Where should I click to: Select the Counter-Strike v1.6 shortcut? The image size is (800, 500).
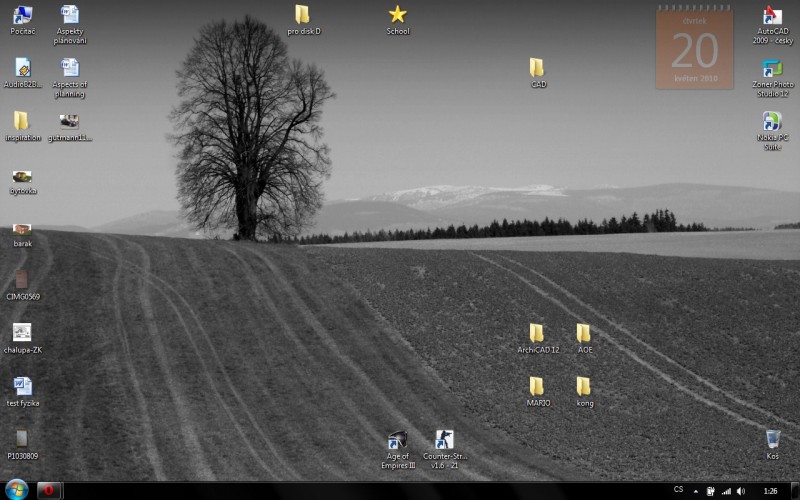pos(445,440)
